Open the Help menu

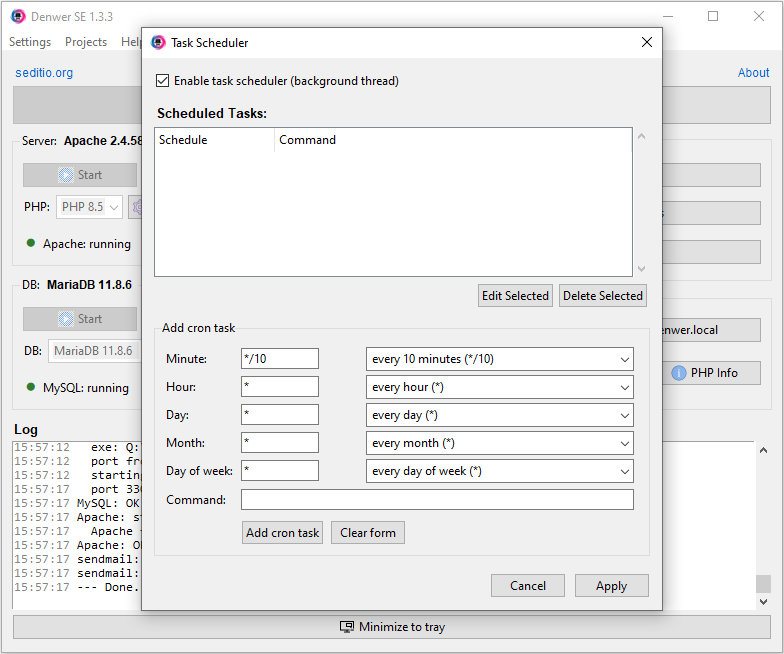131,42
